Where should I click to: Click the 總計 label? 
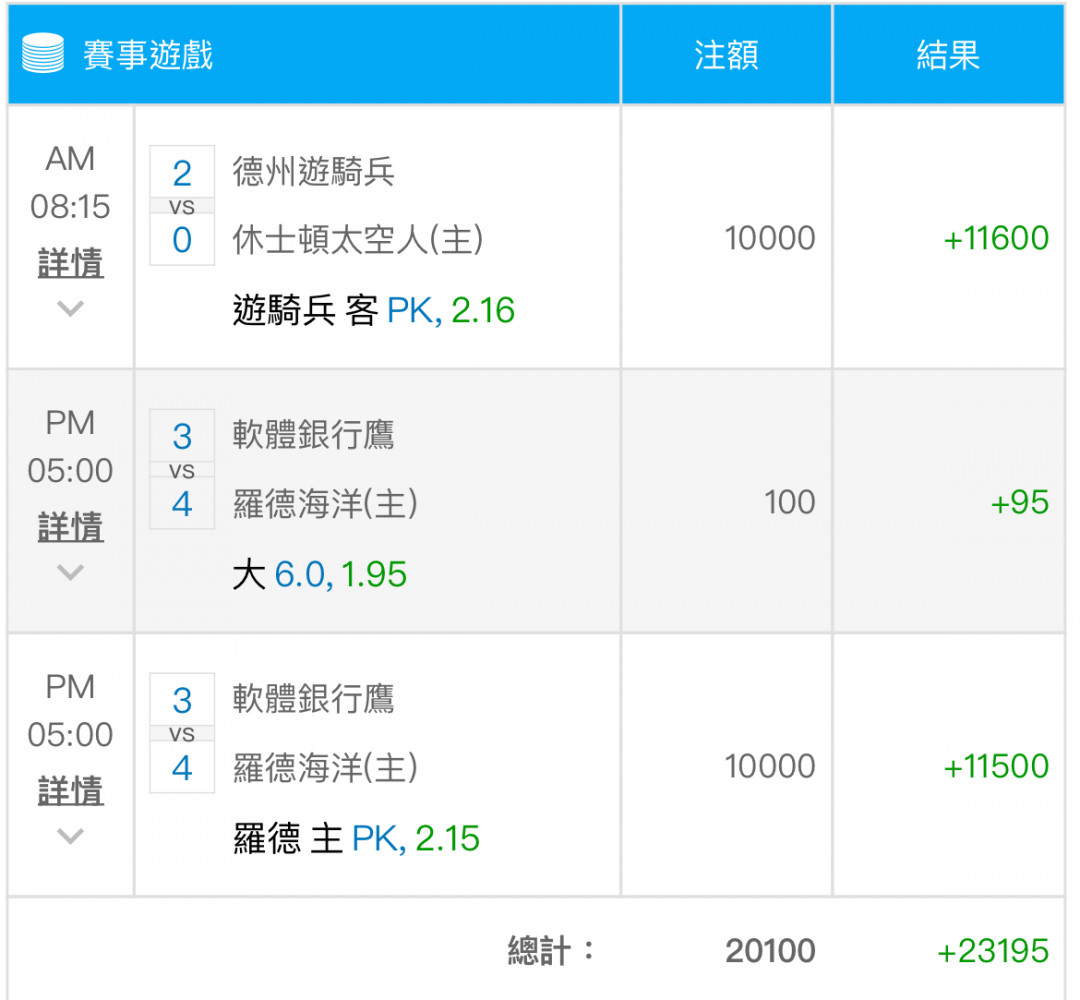coord(550,951)
